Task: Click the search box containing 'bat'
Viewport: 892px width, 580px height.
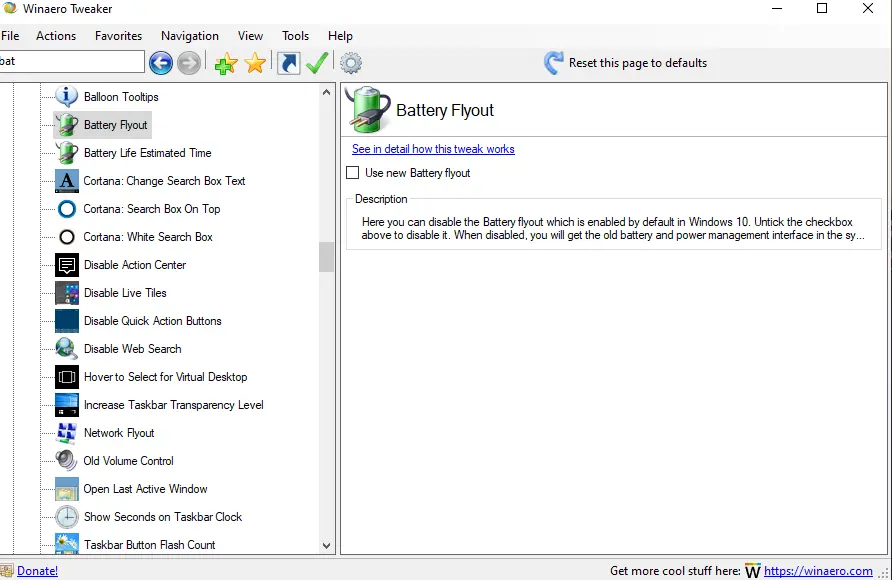Action: [72, 61]
